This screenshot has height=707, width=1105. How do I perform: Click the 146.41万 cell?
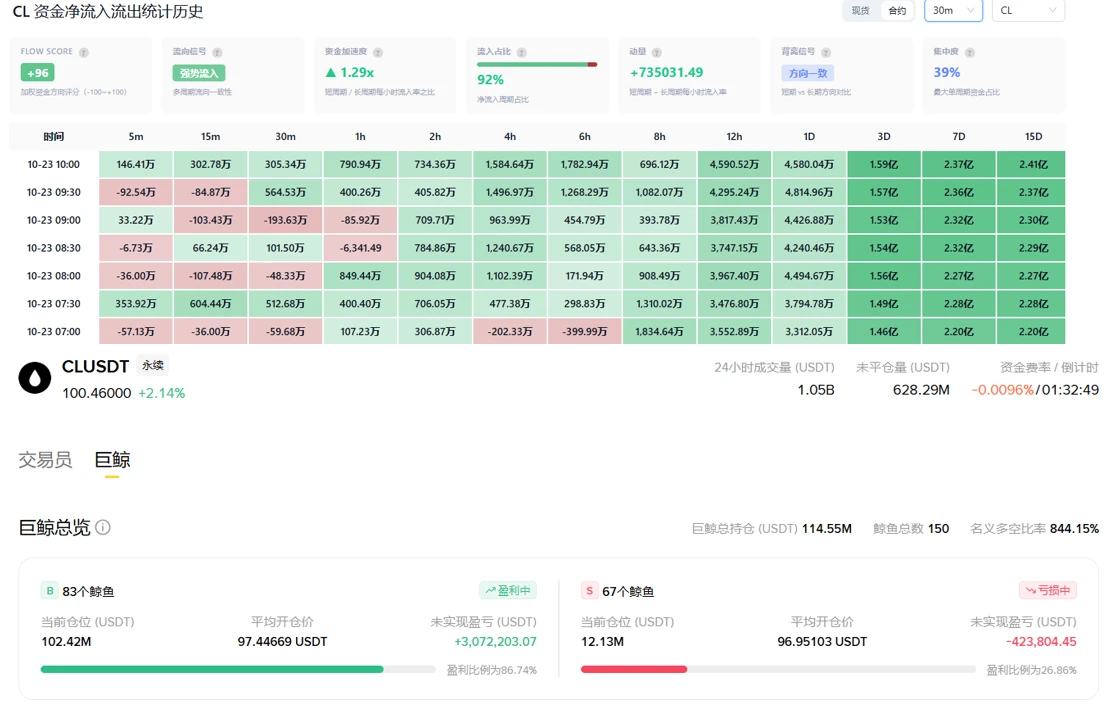point(136,164)
